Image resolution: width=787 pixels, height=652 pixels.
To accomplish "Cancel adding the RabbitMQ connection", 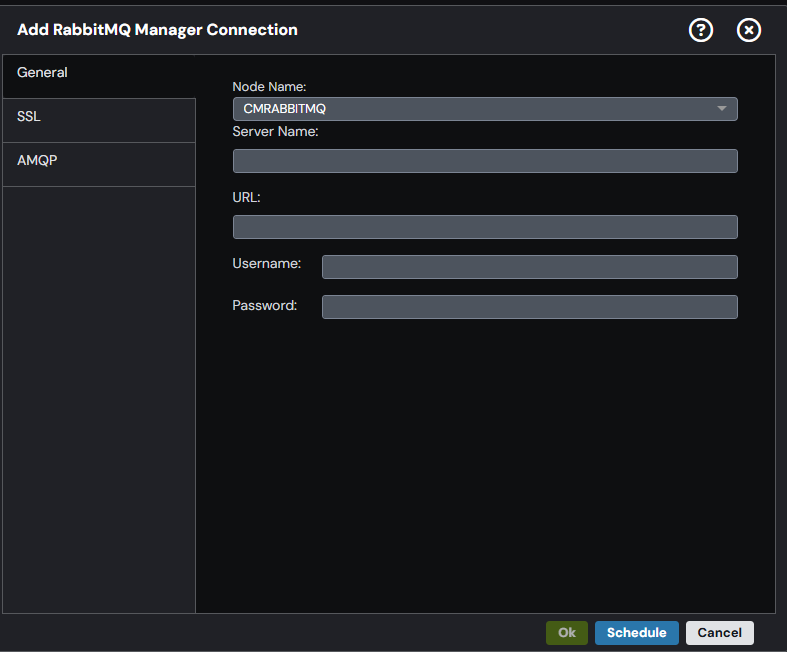I will (719, 632).
